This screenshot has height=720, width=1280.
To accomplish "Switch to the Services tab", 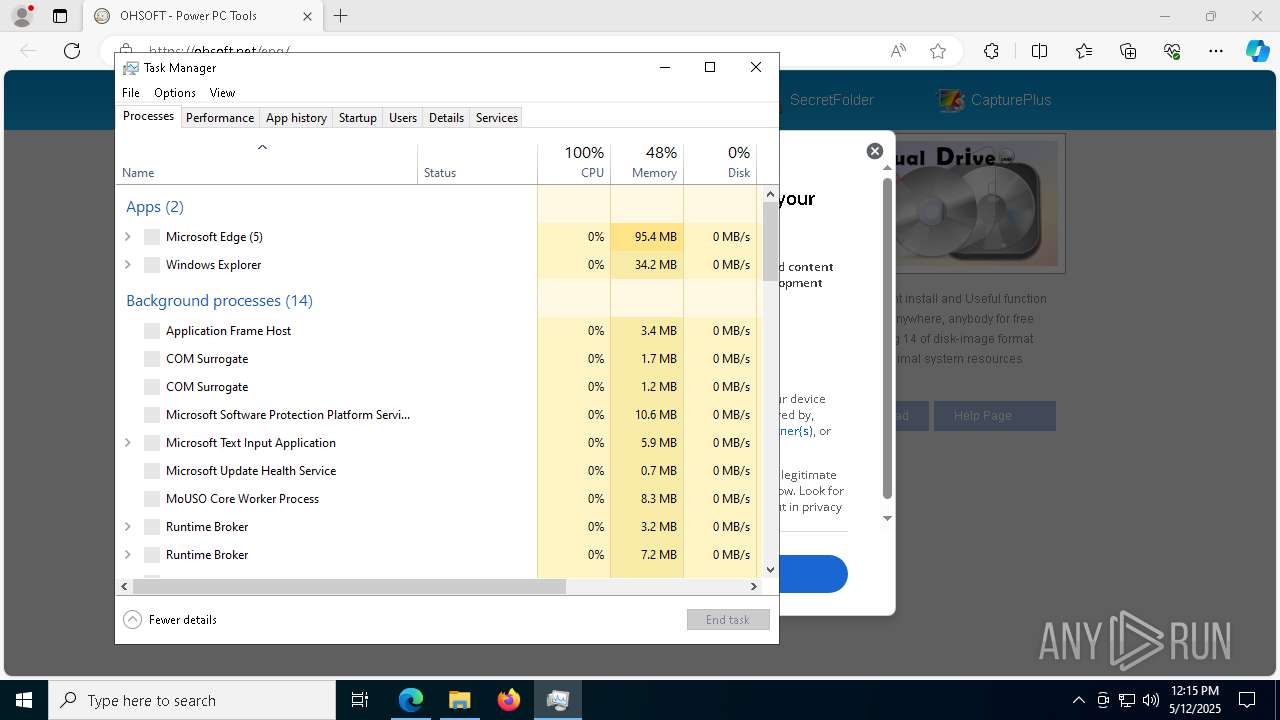I will point(497,118).
